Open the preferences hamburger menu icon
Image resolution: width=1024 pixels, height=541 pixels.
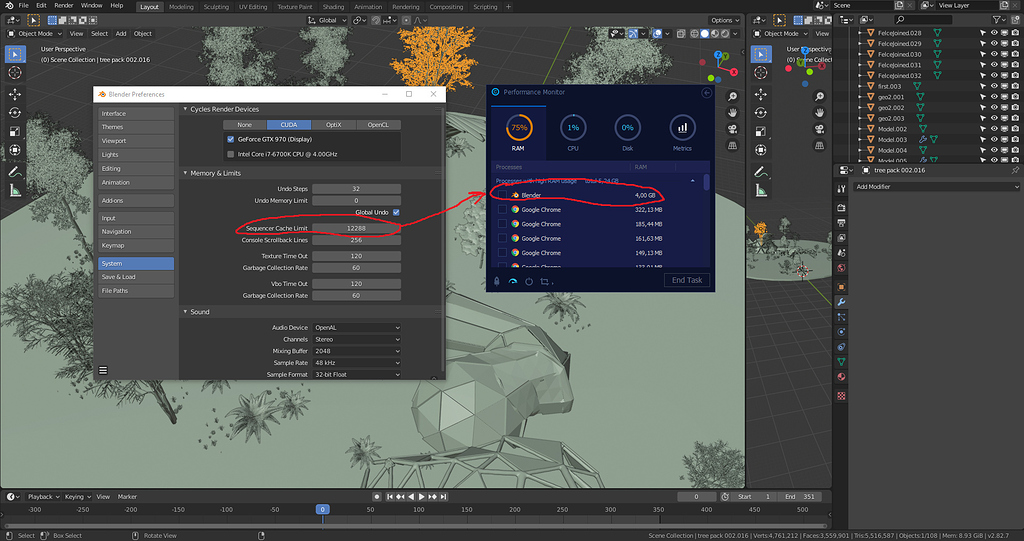pyautogui.click(x=103, y=370)
